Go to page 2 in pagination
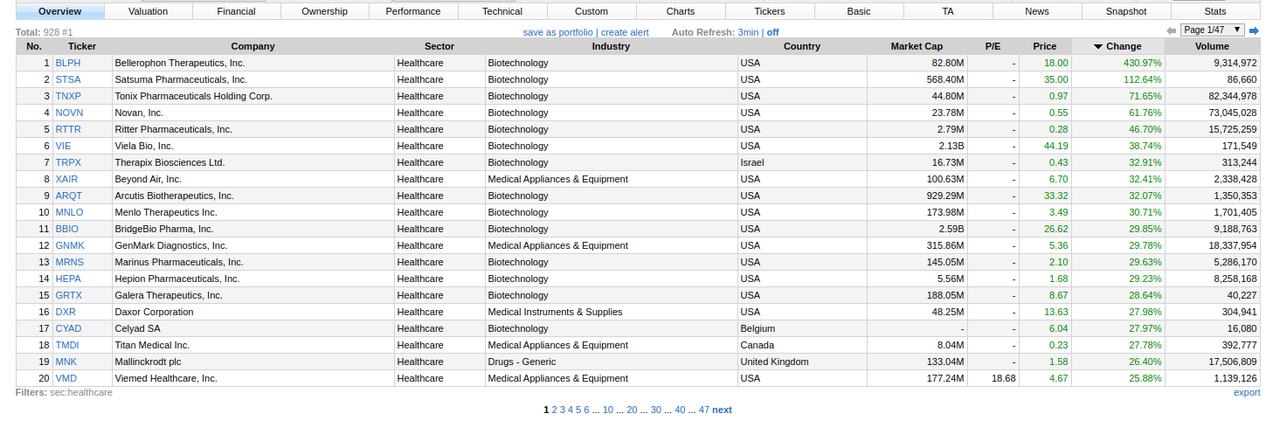This screenshot has height=447, width=1280. pyautogui.click(x=555, y=410)
